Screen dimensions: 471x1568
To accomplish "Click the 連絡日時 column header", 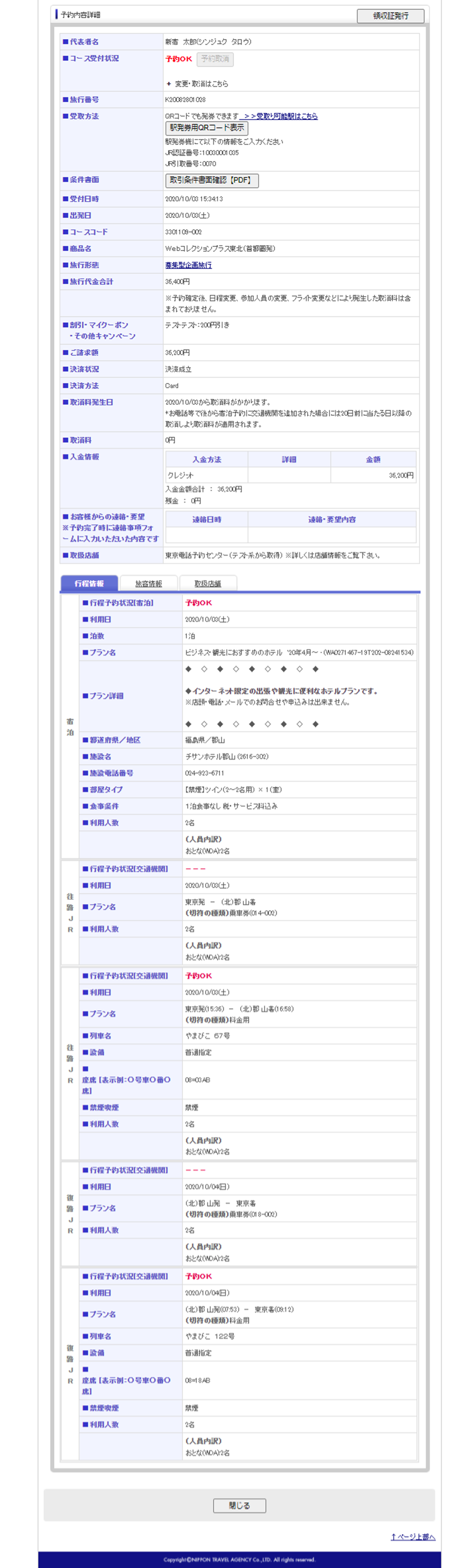I will click(206, 519).
